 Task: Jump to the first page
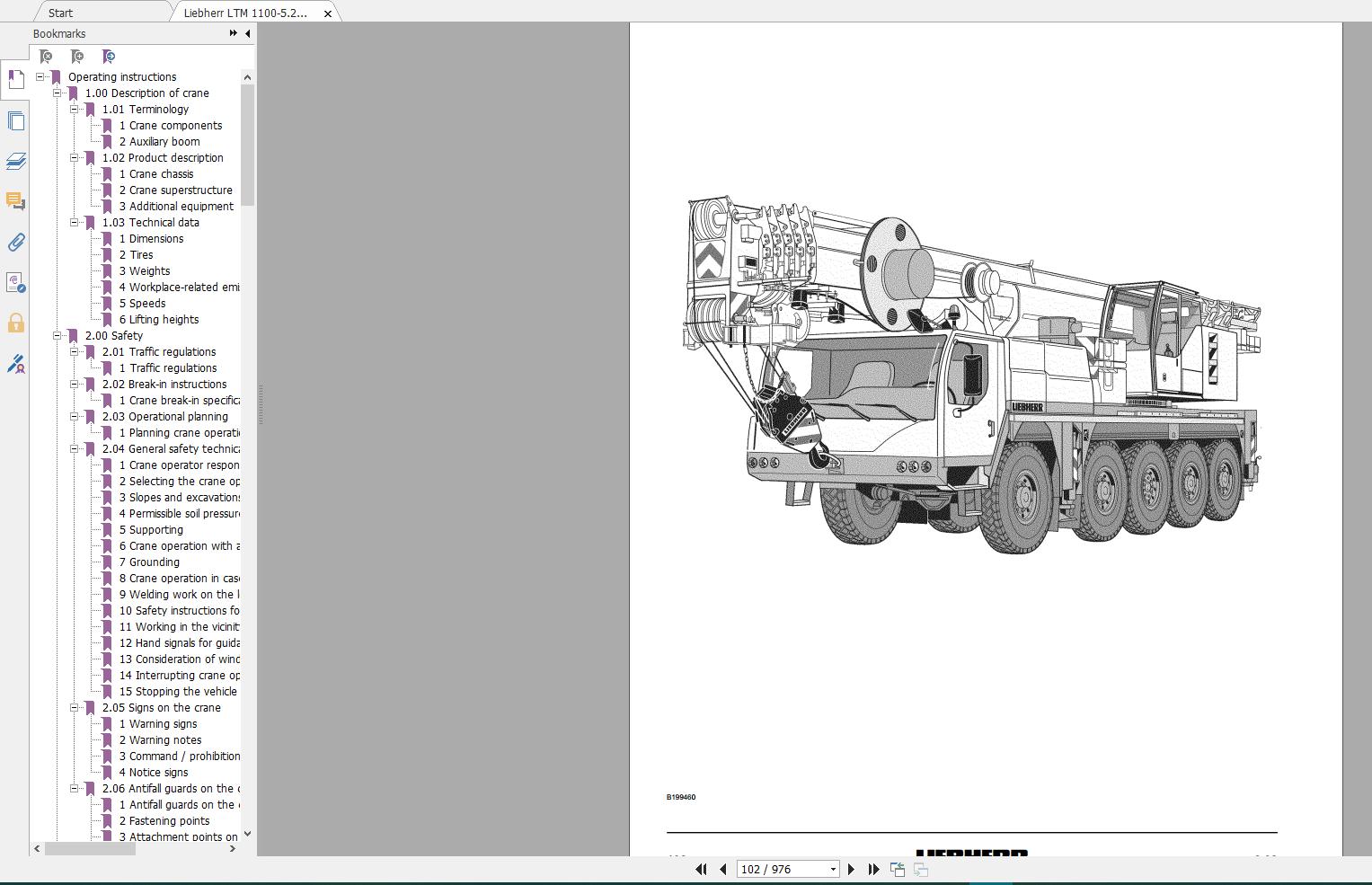click(x=701, y=869)
